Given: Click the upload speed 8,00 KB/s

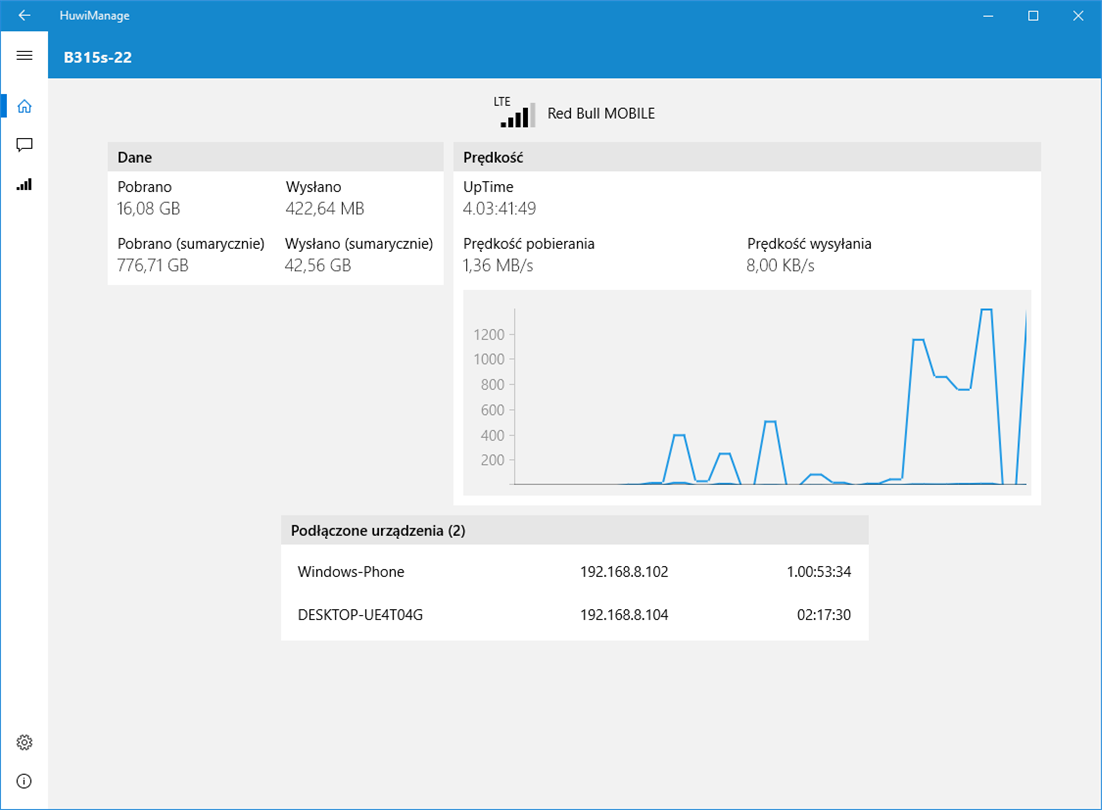Looking at the screenshot, I should point(780,266).
